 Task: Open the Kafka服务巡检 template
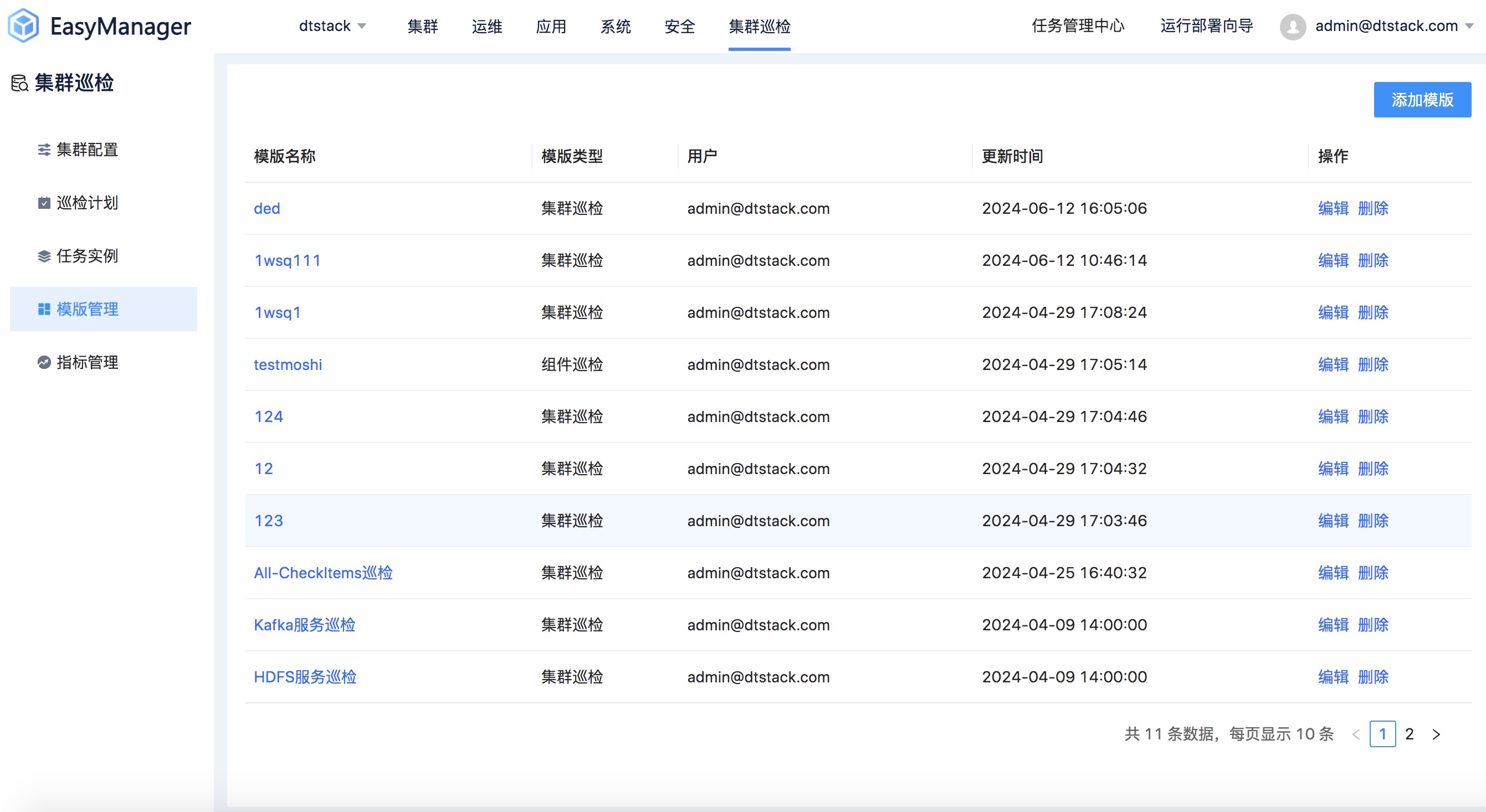305,625
